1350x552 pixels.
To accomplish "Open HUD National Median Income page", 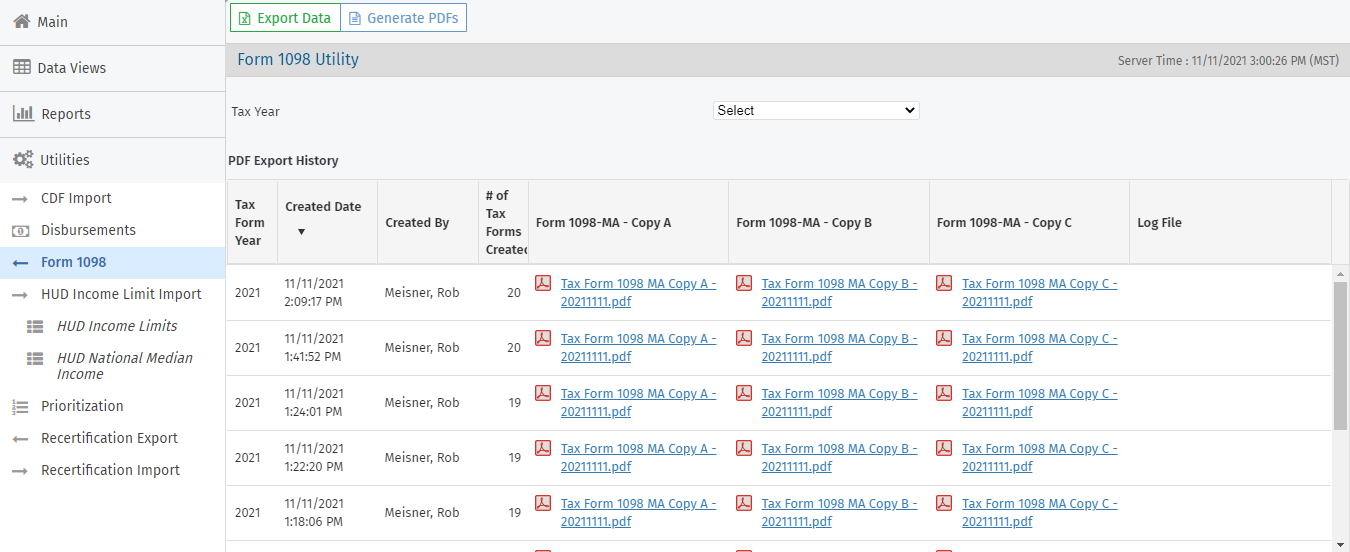I will 124,366.
